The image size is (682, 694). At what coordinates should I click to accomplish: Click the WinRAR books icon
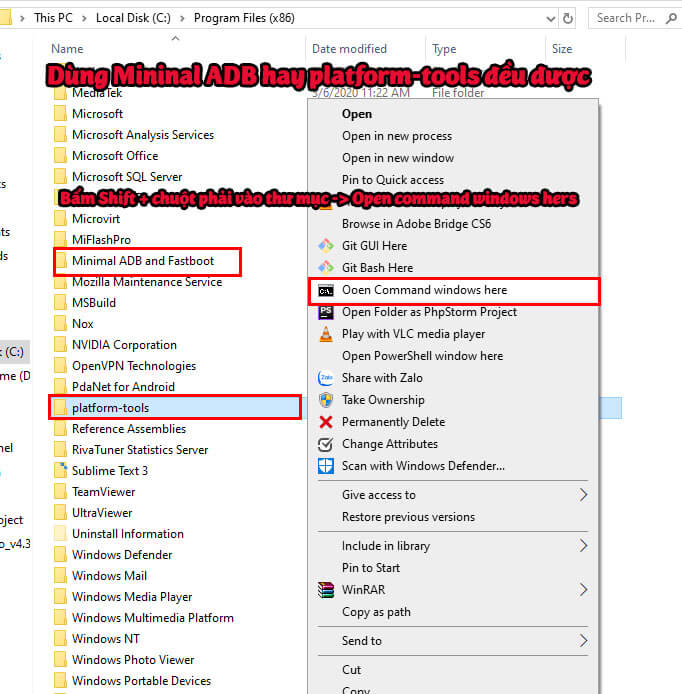(325, 590)
